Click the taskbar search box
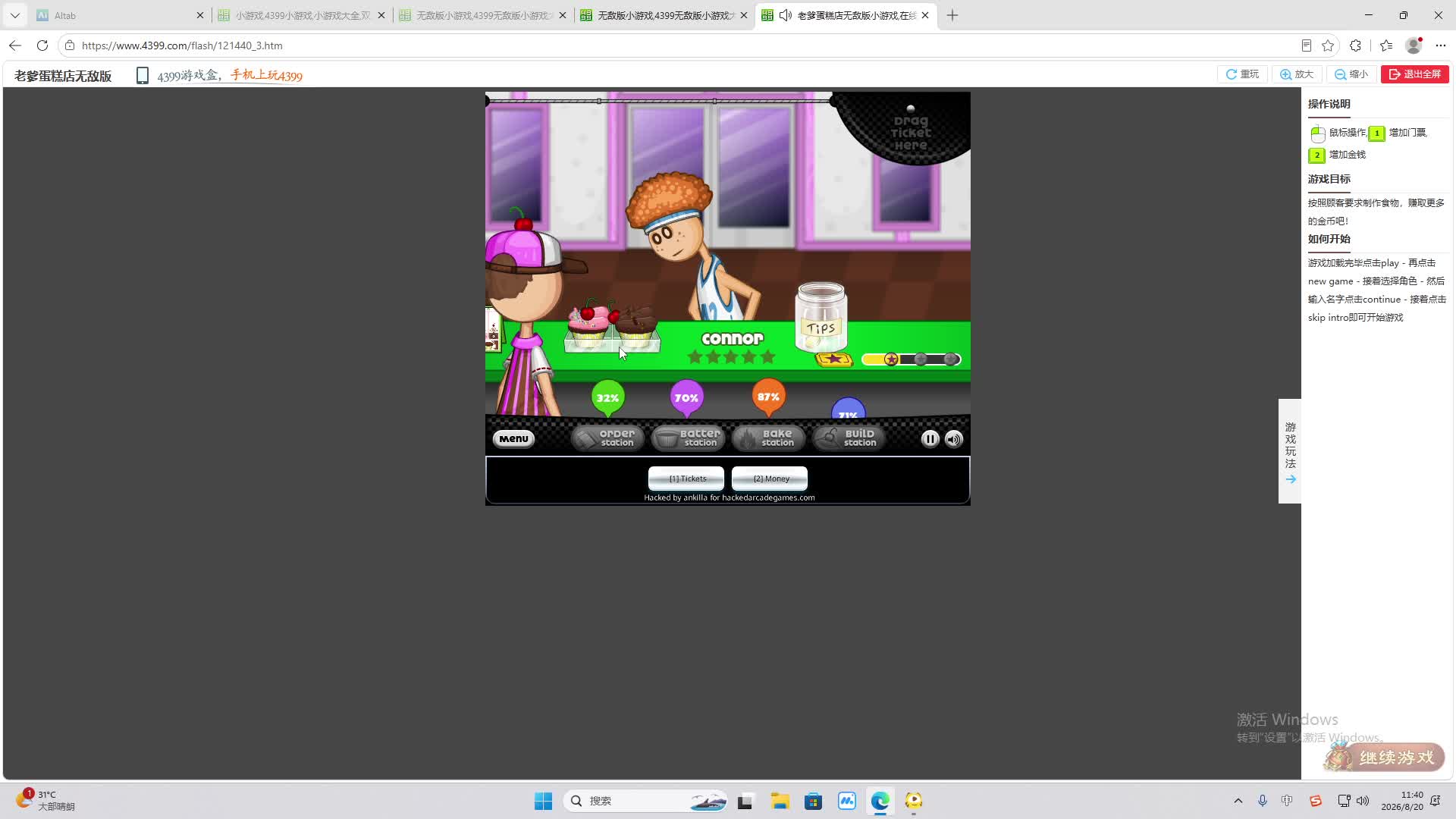 point(645,801)
